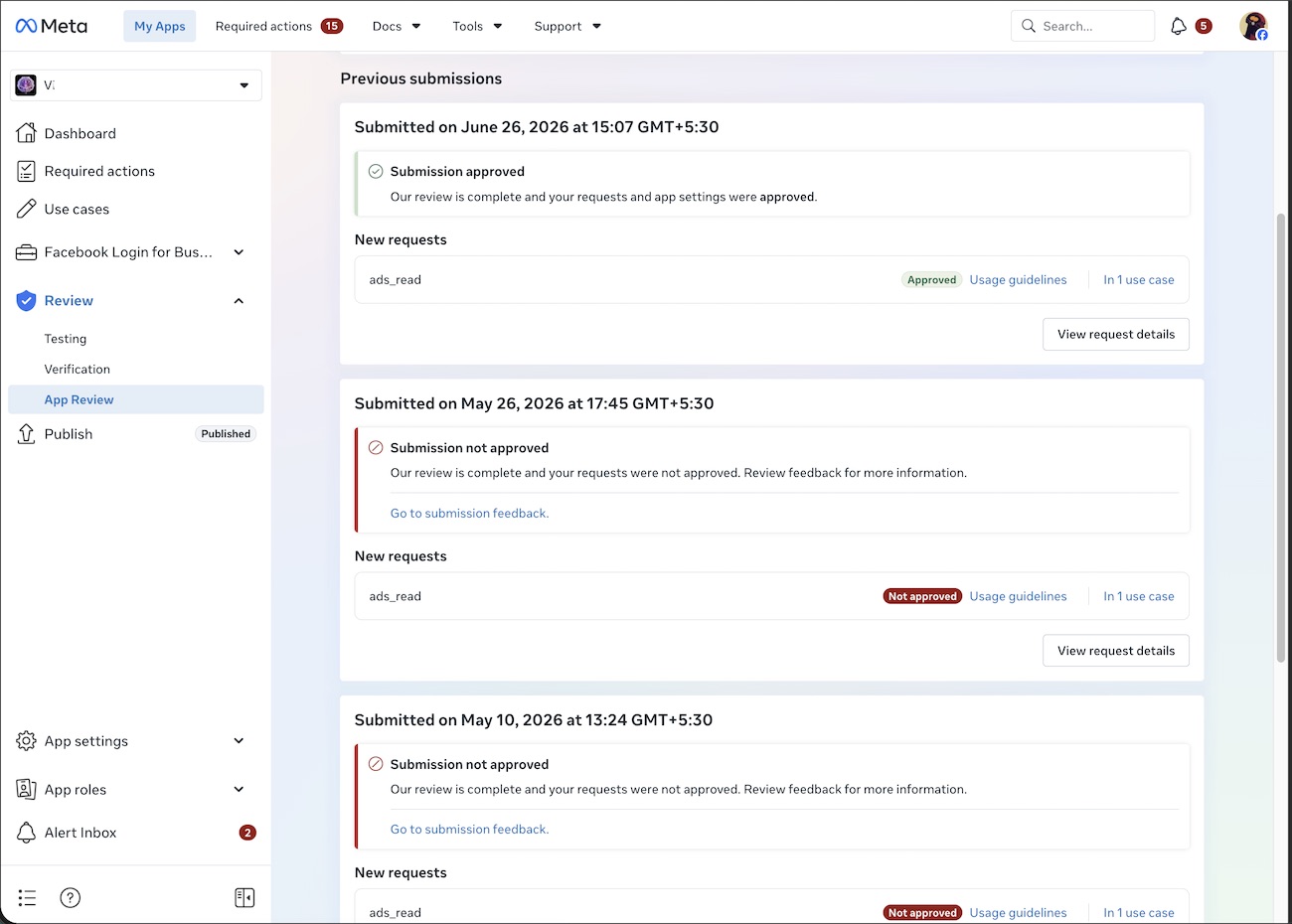Click View request details for May 26 submission

(1116, 651)
